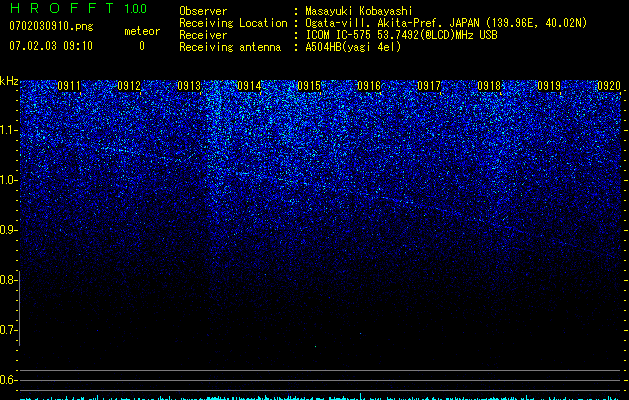629x400 pixels.
Task: Click the 0919 time marker
Action: [549, 86]
